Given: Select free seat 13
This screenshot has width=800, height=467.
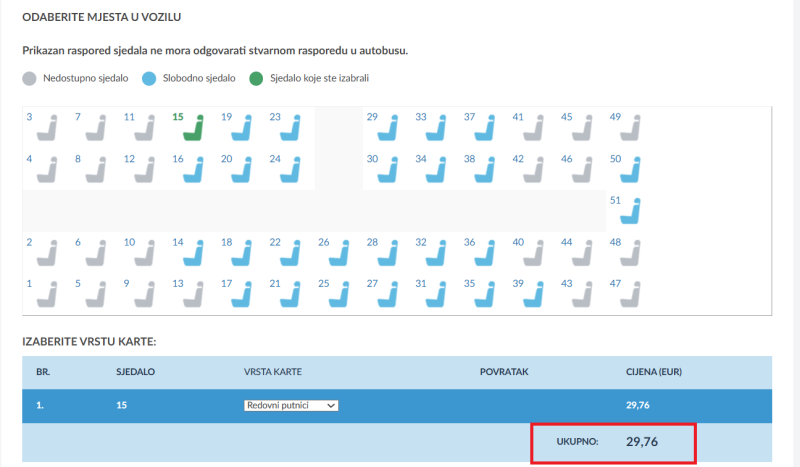Looking at the screenshot, I should (x=195, y=295).
